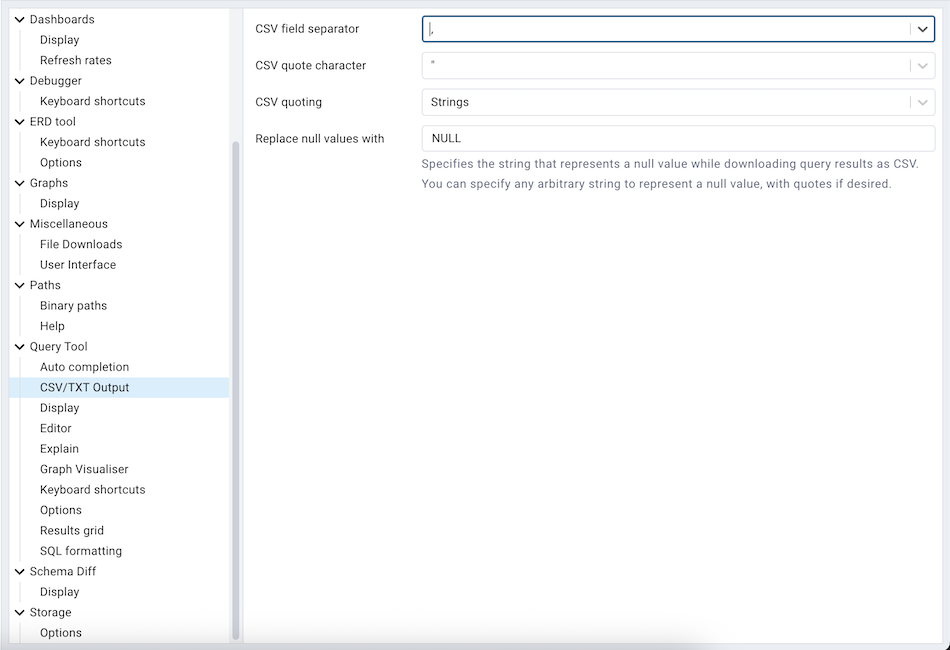Open User Interface preferences
Screen dimensions: 950x650
tap(78, 265)
